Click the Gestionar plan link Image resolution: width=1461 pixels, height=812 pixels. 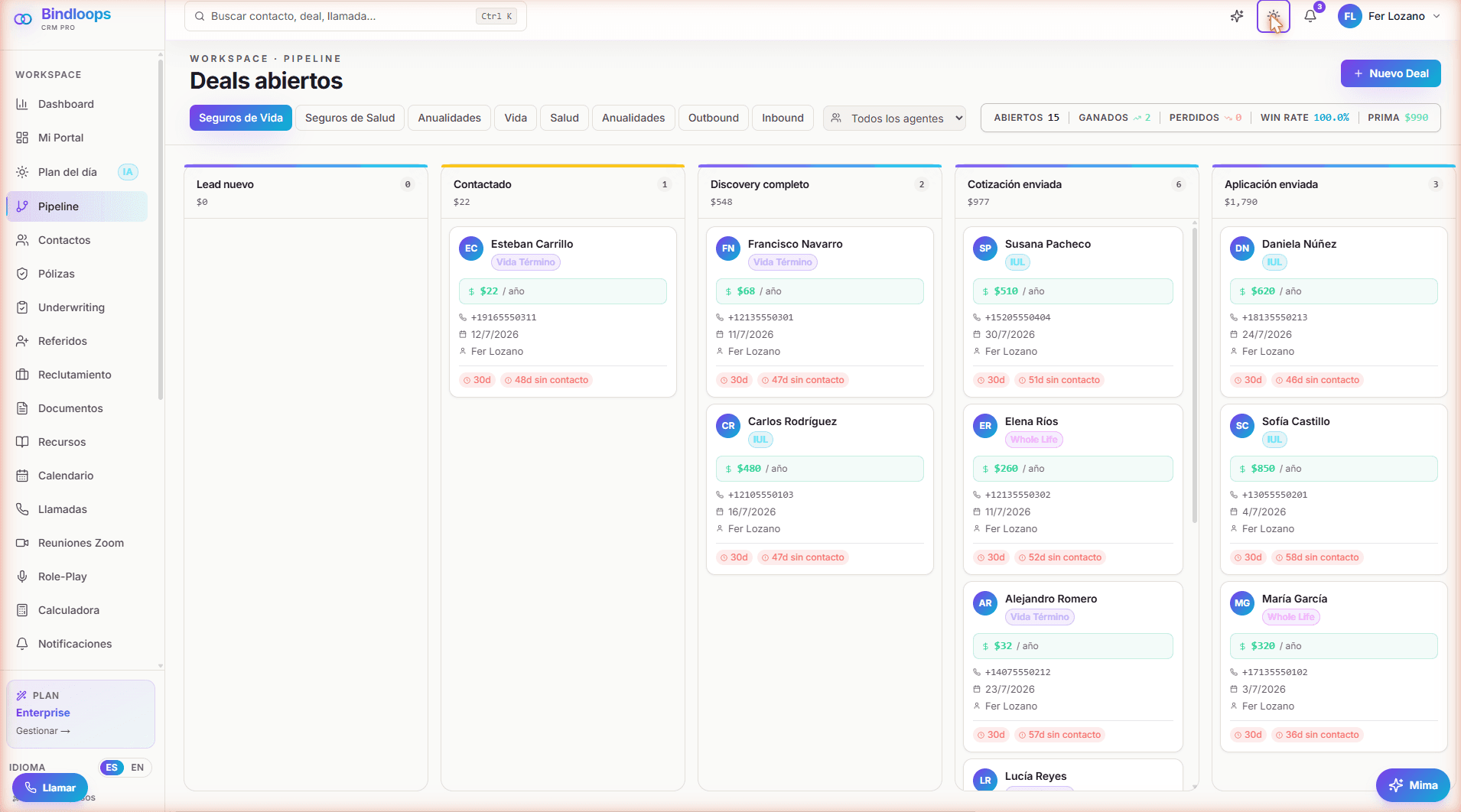point(44,731)
